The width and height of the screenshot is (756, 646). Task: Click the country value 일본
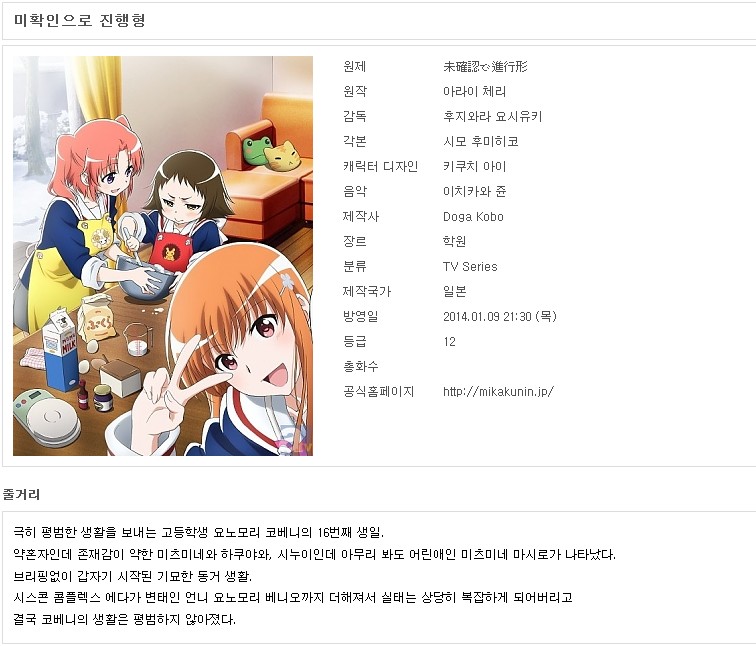tap(454, 291)
